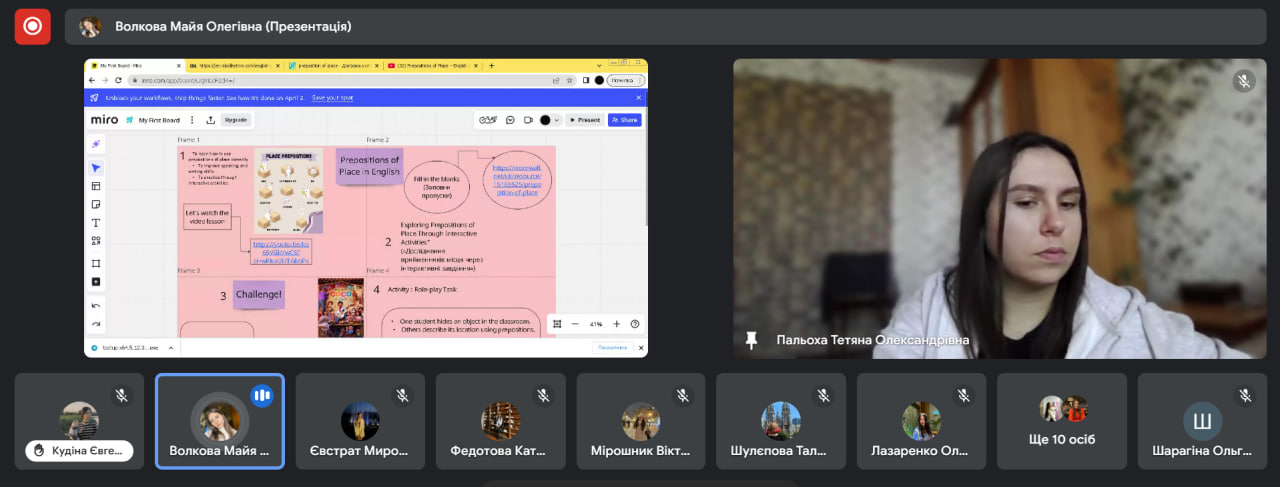Switch to the second browser tab
This screenshot has width=1280, height=487.
(x=233, y=66)
